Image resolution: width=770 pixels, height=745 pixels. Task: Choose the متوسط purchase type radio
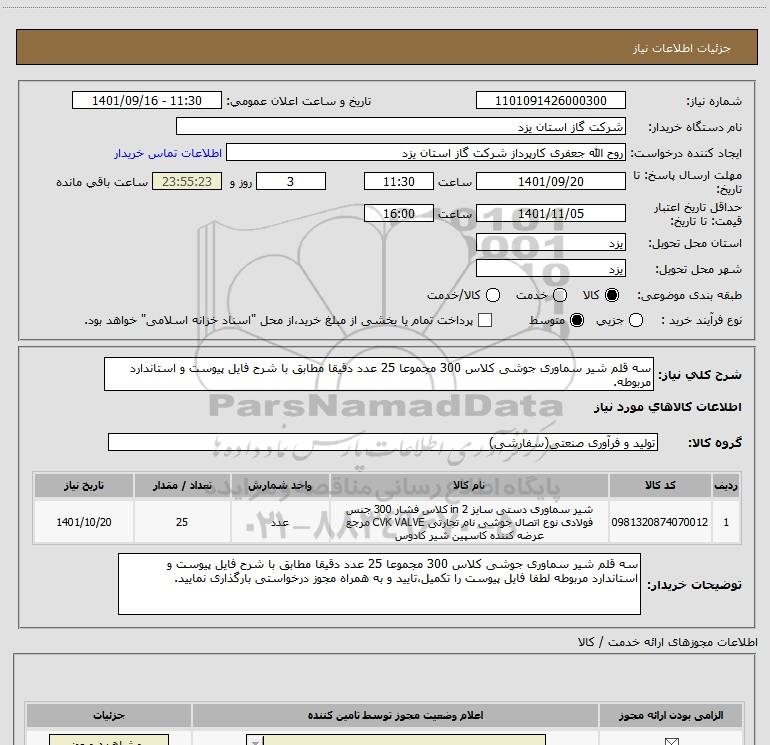coord(577,320)
